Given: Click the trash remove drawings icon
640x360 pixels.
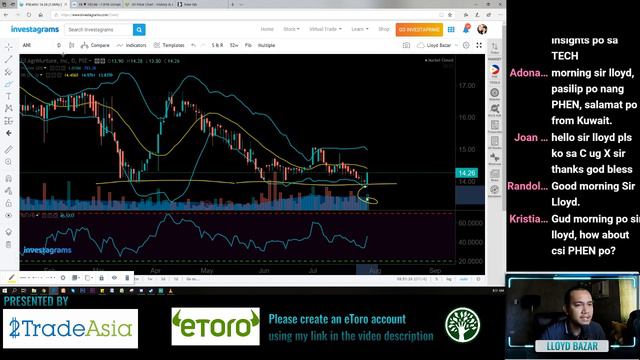Looking at the screenshot, I should (9, 244).
